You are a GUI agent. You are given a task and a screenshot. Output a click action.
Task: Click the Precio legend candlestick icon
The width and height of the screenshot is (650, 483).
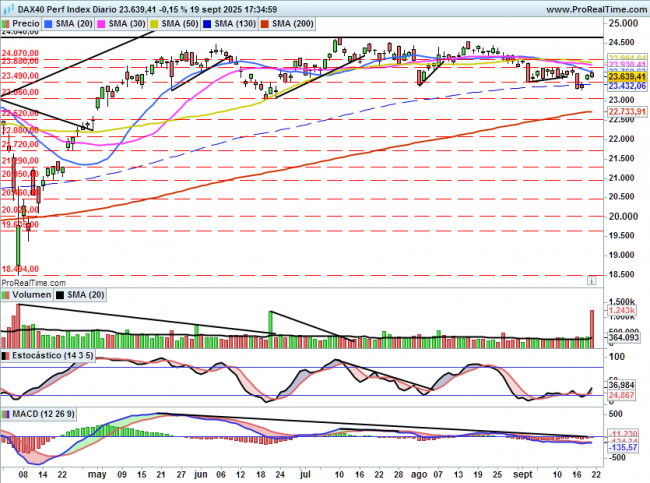[8, 21]
